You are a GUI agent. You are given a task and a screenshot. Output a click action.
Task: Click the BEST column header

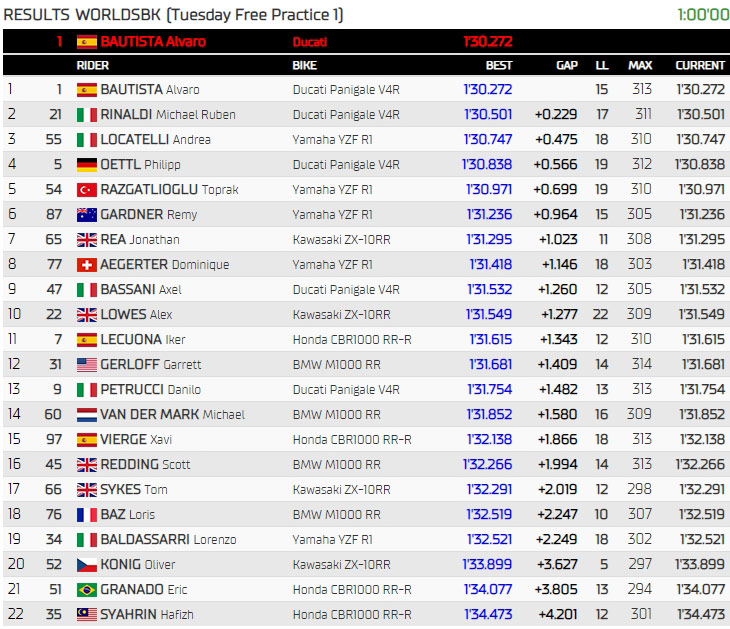[498, 65]
